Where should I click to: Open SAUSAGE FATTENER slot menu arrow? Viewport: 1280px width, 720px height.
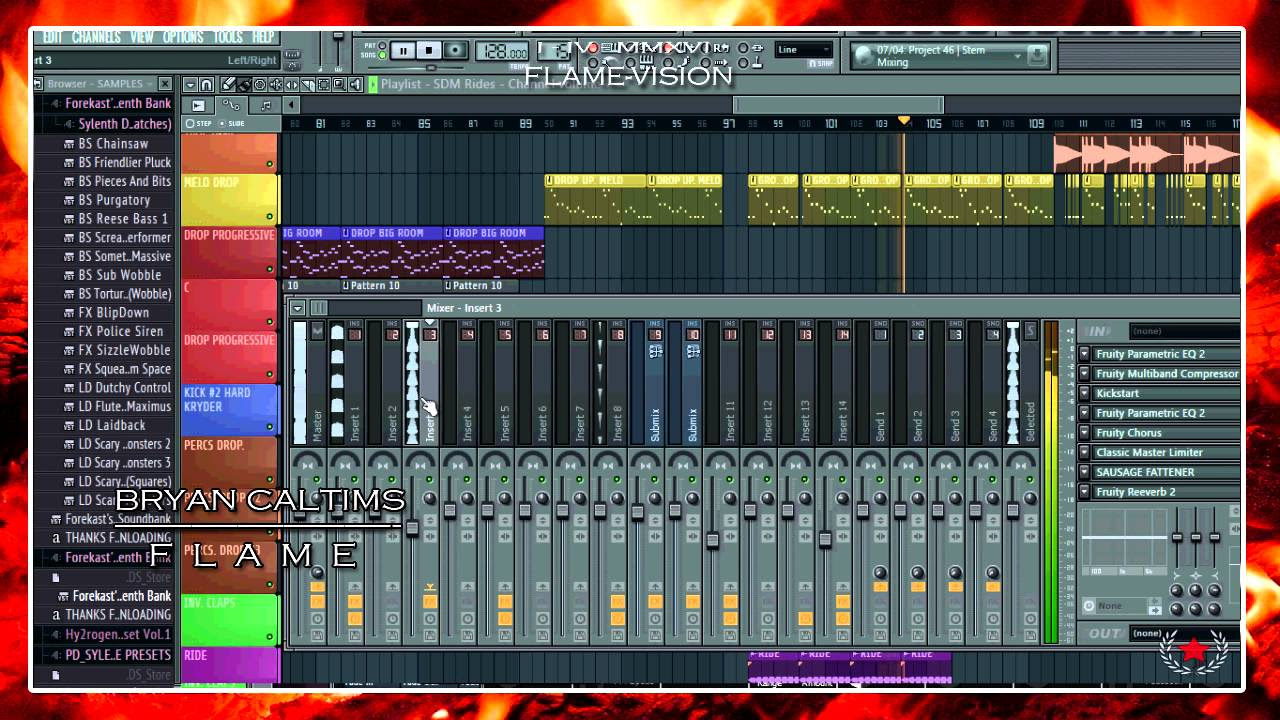pyautogui.click(x=1085, y=472)
